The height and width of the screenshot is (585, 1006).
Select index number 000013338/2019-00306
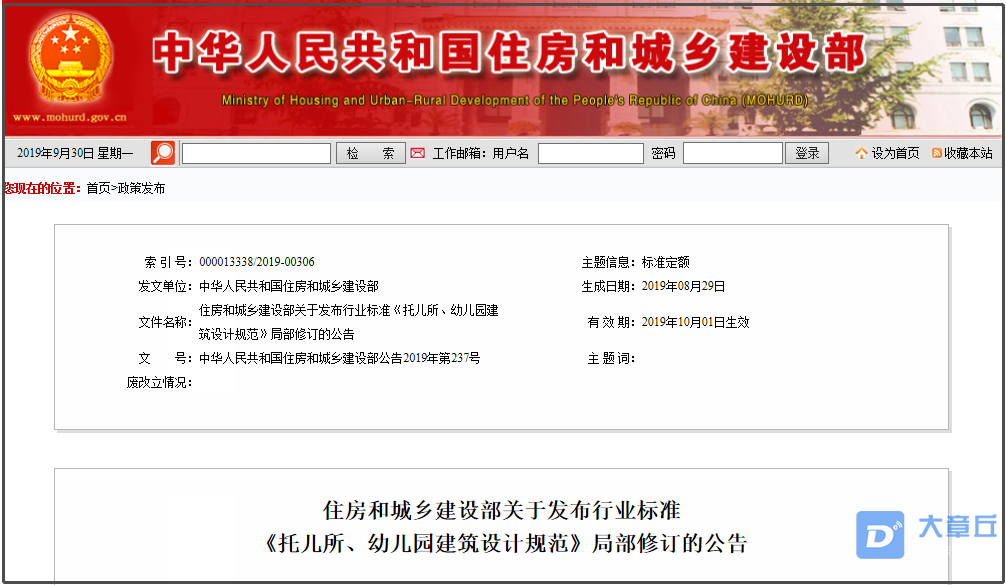[257, 262]
